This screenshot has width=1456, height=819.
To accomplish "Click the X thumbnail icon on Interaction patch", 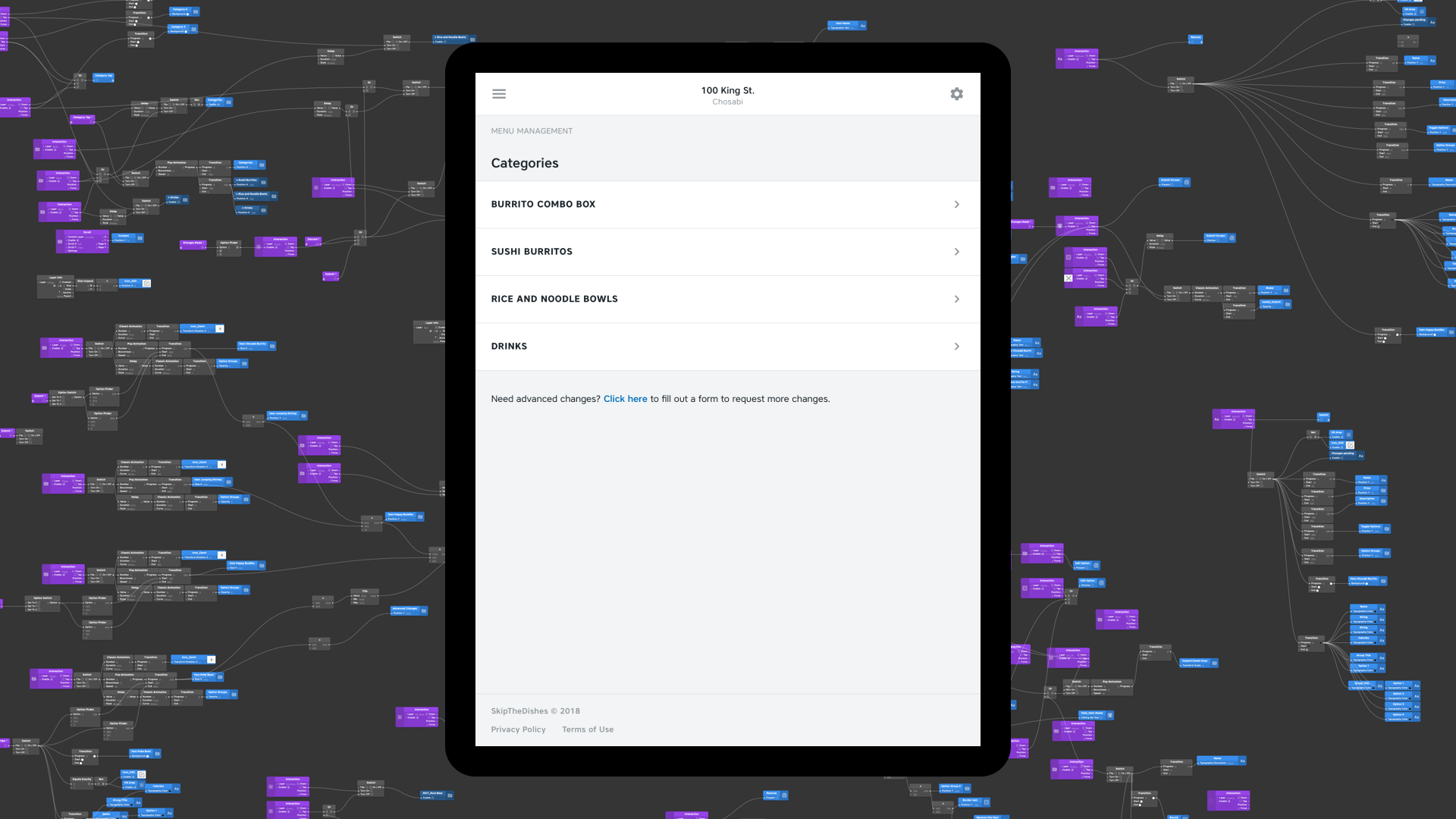I will pos(1068,278).
